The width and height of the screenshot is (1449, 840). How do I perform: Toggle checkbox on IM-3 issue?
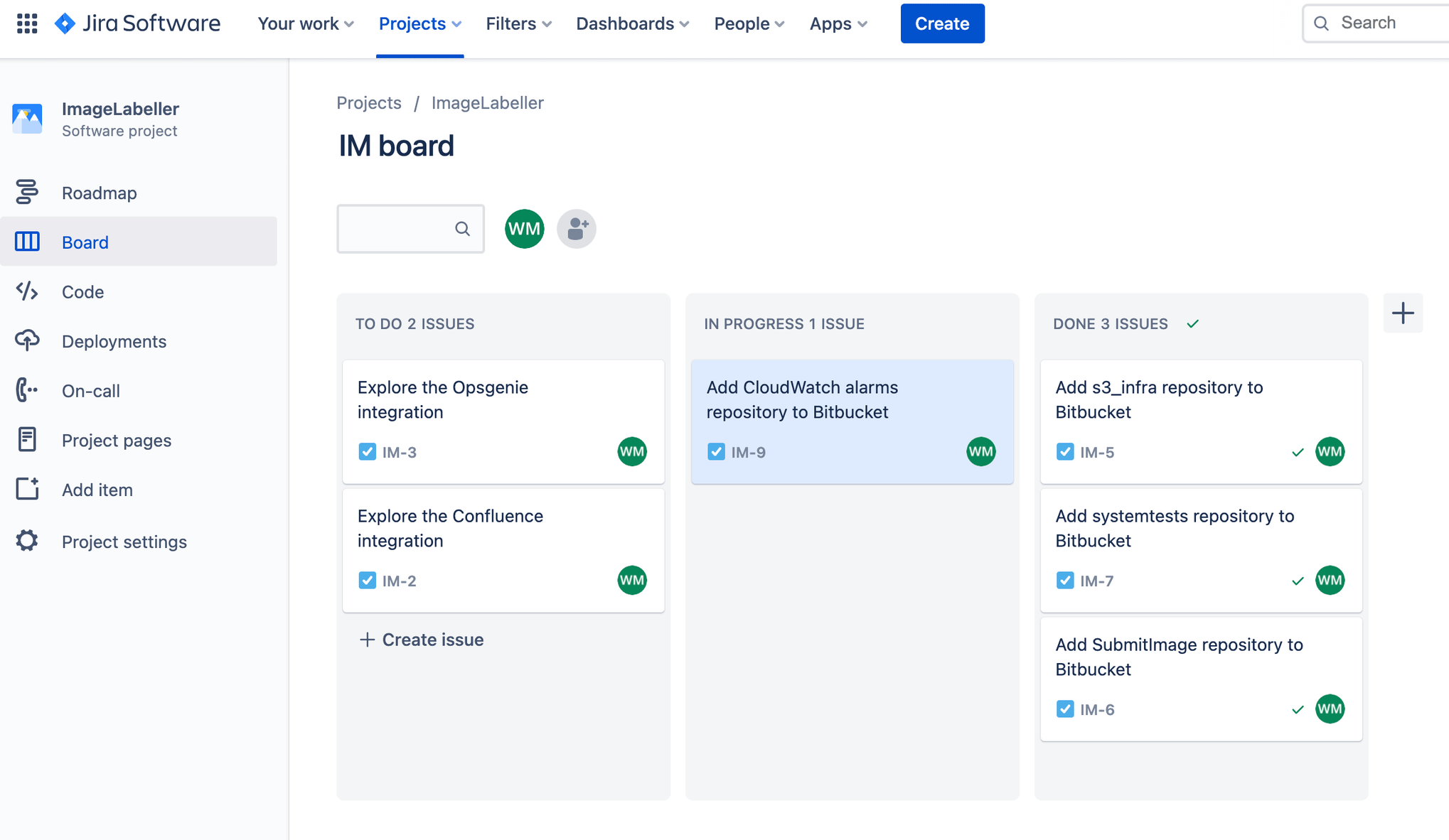pyautogui.click(x=367, y=451)
